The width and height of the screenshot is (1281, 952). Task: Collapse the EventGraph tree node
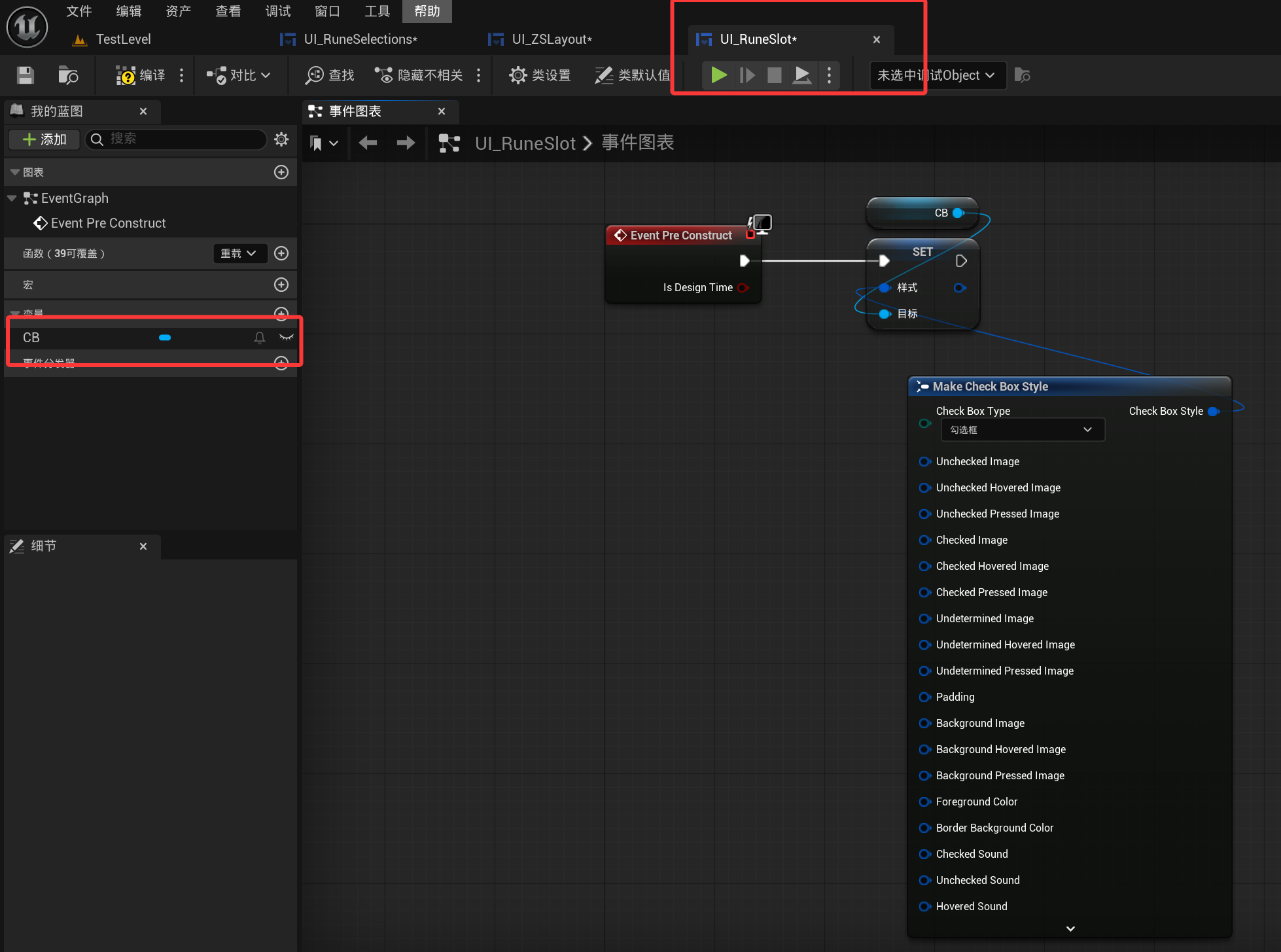point(12,198)
